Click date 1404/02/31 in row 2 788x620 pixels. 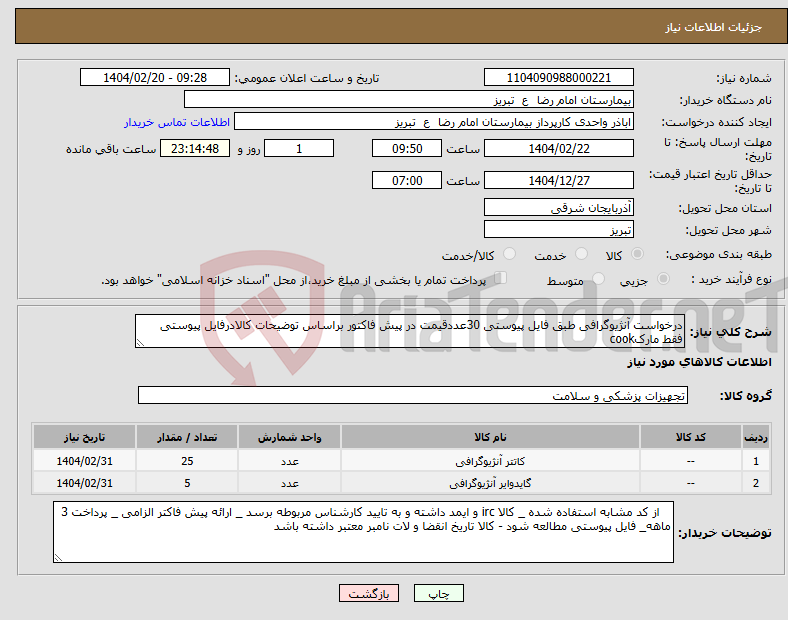point(84,483)
